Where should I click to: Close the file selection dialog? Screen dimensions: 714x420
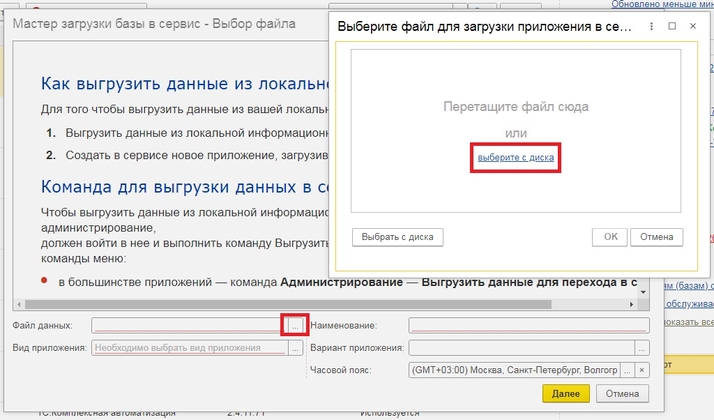pos(691,26)
